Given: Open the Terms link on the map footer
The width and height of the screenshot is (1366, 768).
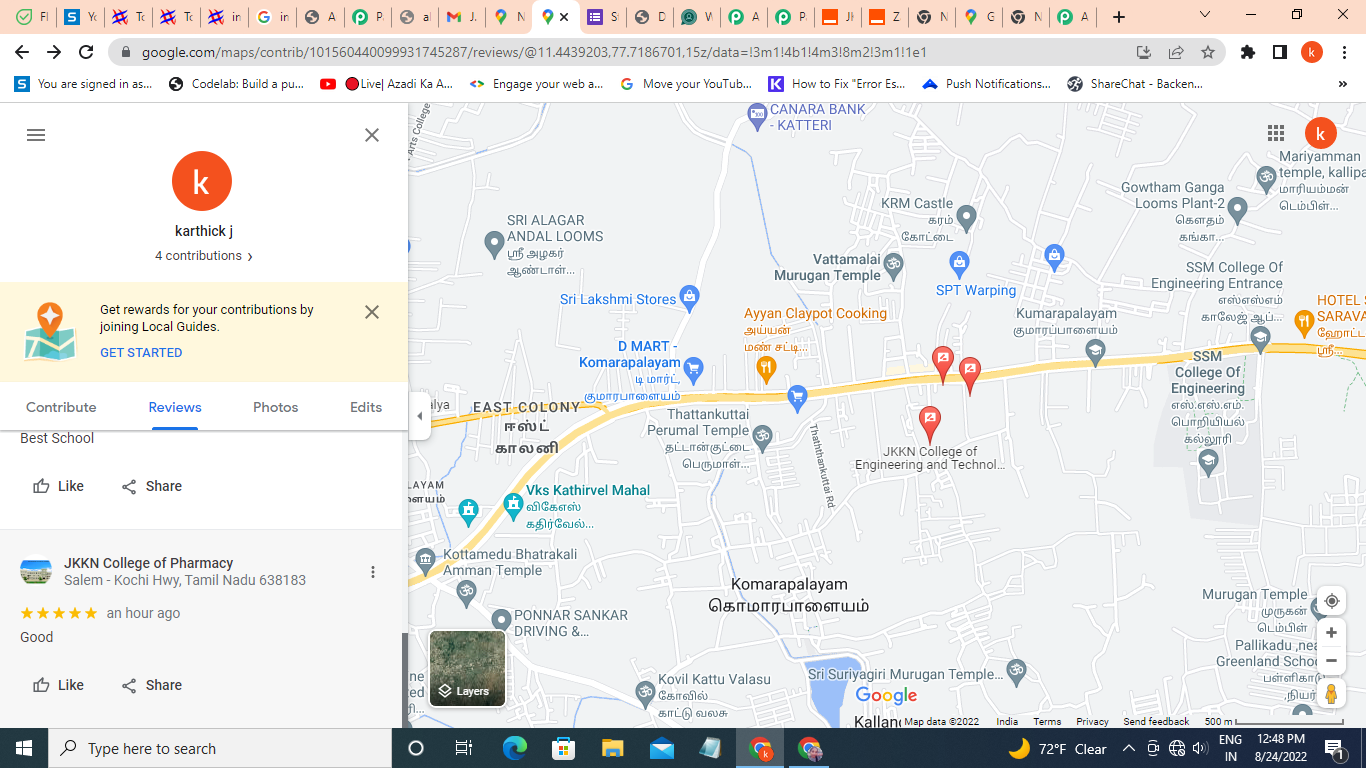Looking at the screenshot, I should (1047, 721).
